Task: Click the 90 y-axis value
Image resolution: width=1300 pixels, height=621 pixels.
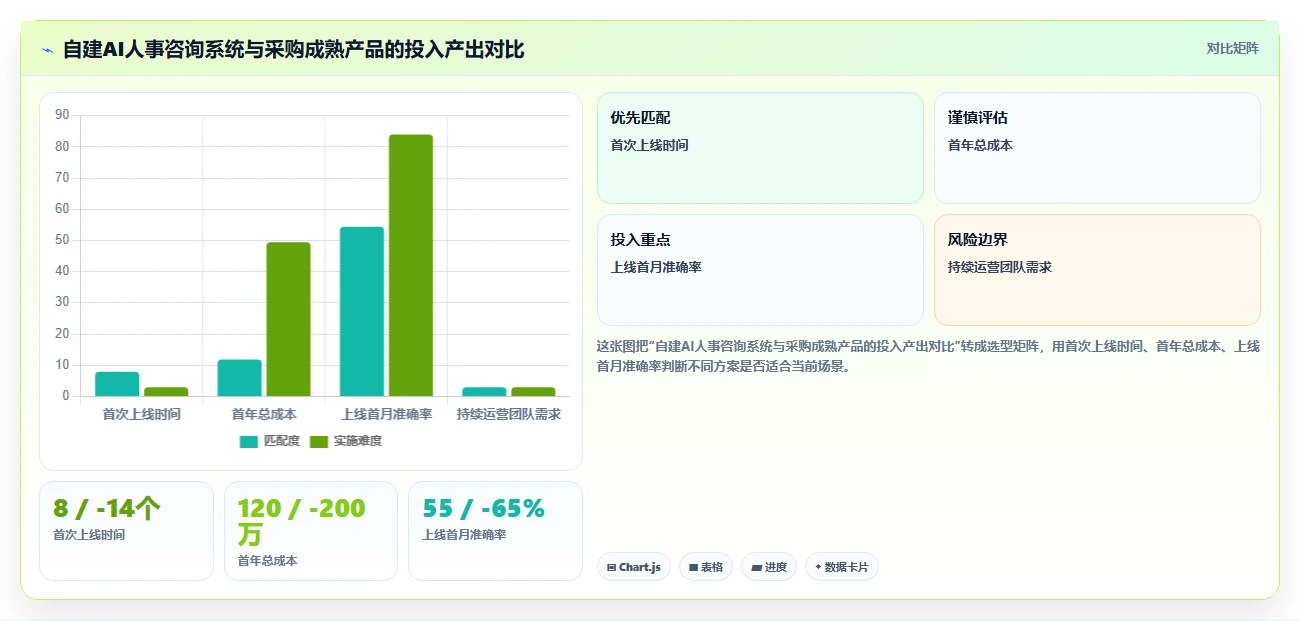Action: (x=62, y=115)
